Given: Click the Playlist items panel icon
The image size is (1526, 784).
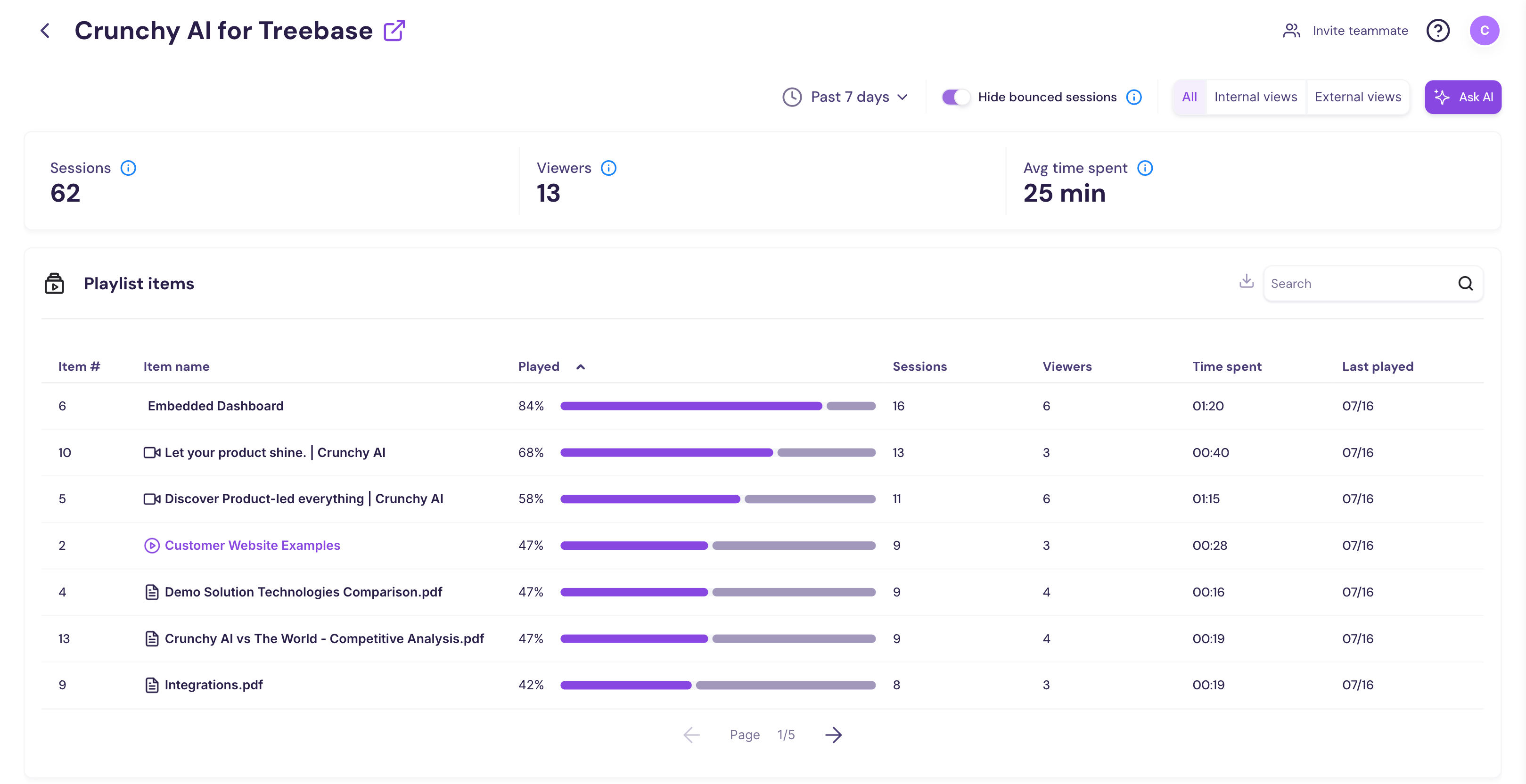Looking at the screenshot, I should [55, 284].
